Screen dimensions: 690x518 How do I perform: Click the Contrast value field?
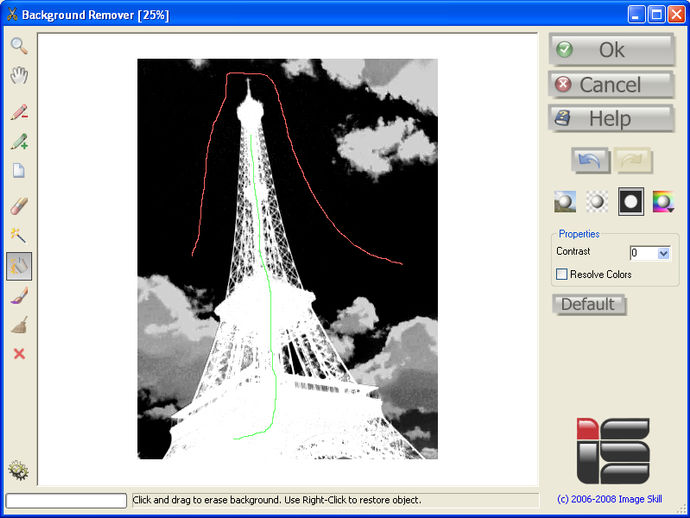(x=644, y=253)
